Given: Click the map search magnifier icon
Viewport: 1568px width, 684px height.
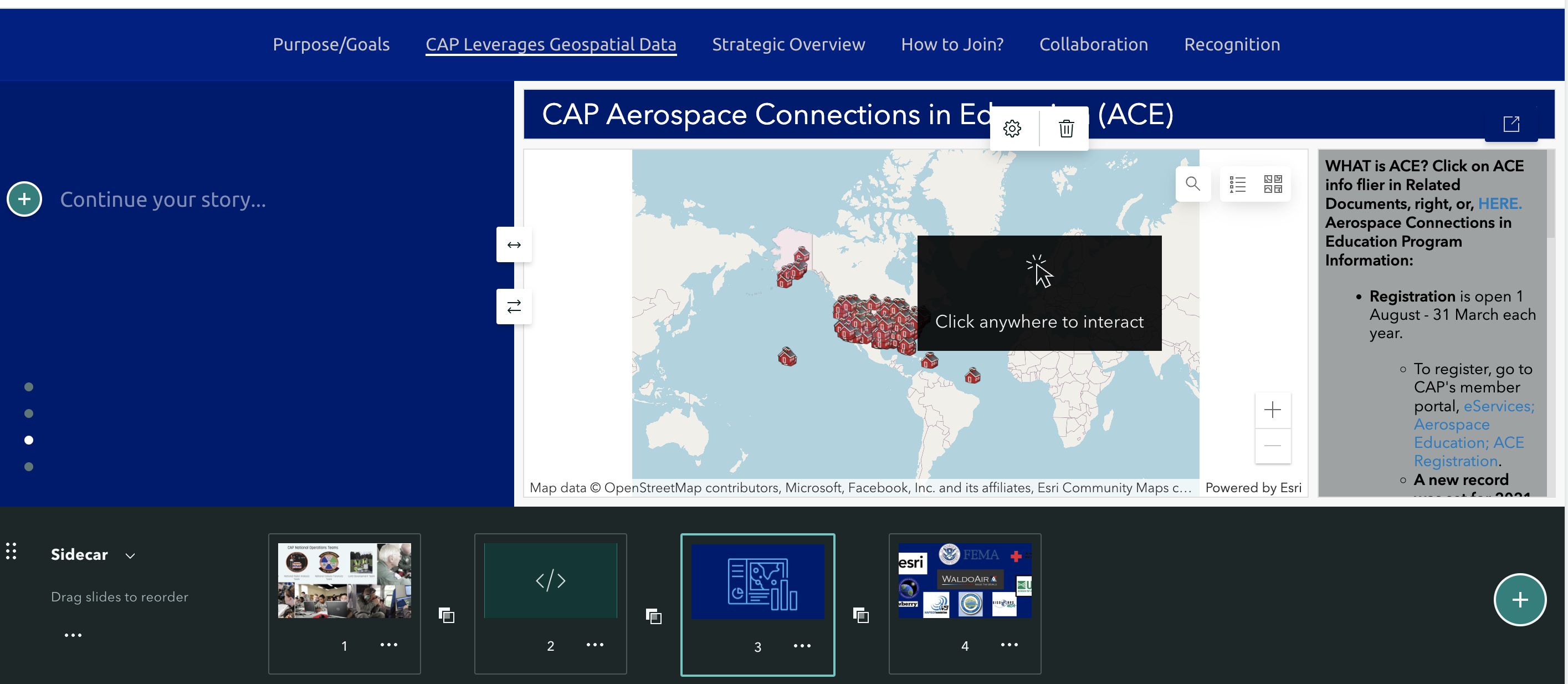Looking at the screenshot, I should point(1192,183).
